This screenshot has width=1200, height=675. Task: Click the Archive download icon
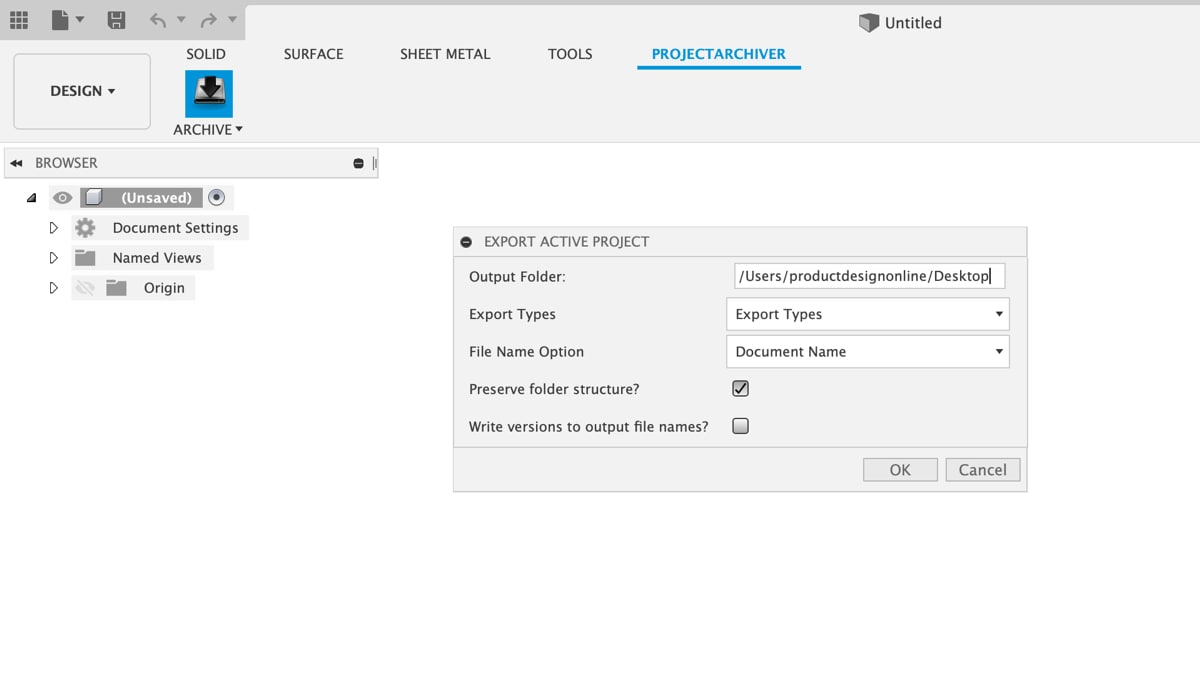(209, 94)
